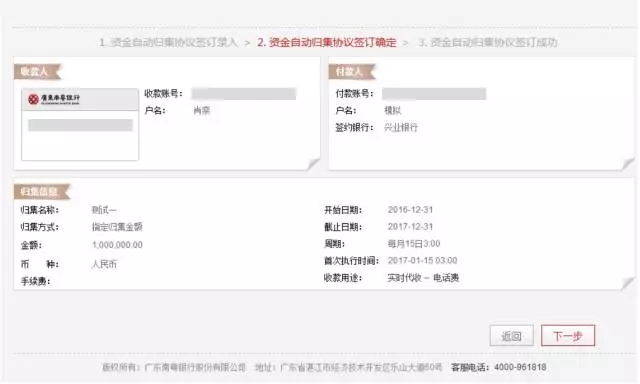Select step 3 资金自动归集协议签订成功
The height and width of the screenshot is (384, 640).
[488, 42]
